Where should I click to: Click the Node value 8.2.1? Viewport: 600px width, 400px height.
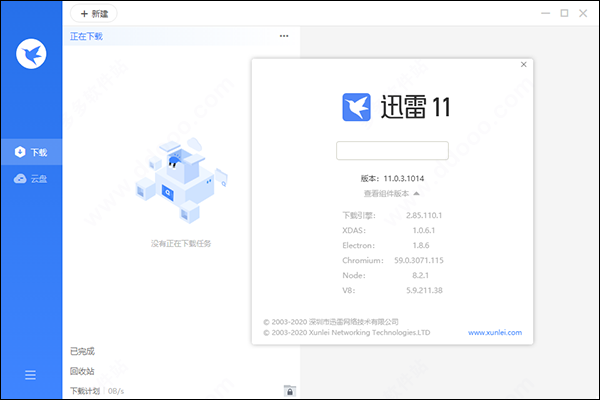[x=421, y=275]
